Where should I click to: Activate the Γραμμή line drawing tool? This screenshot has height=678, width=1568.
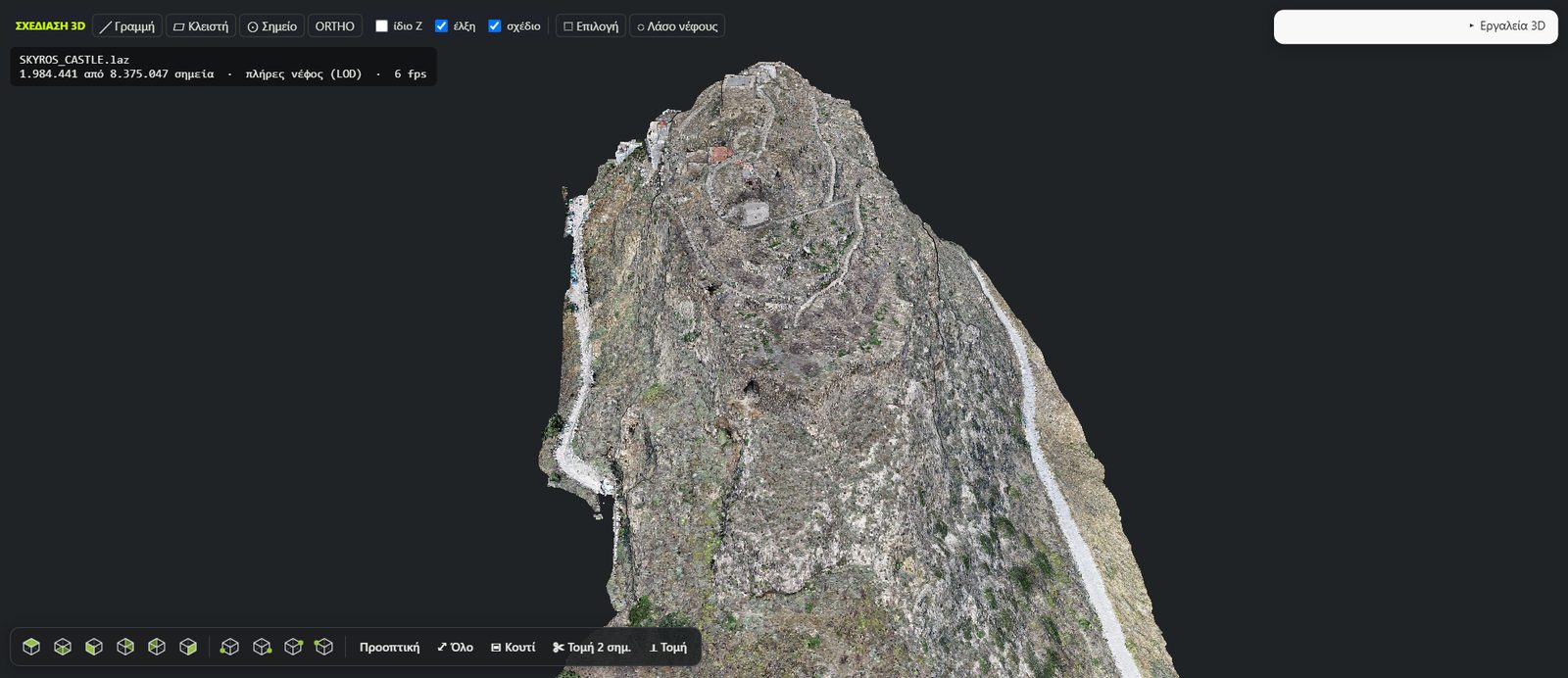point(127,26)
